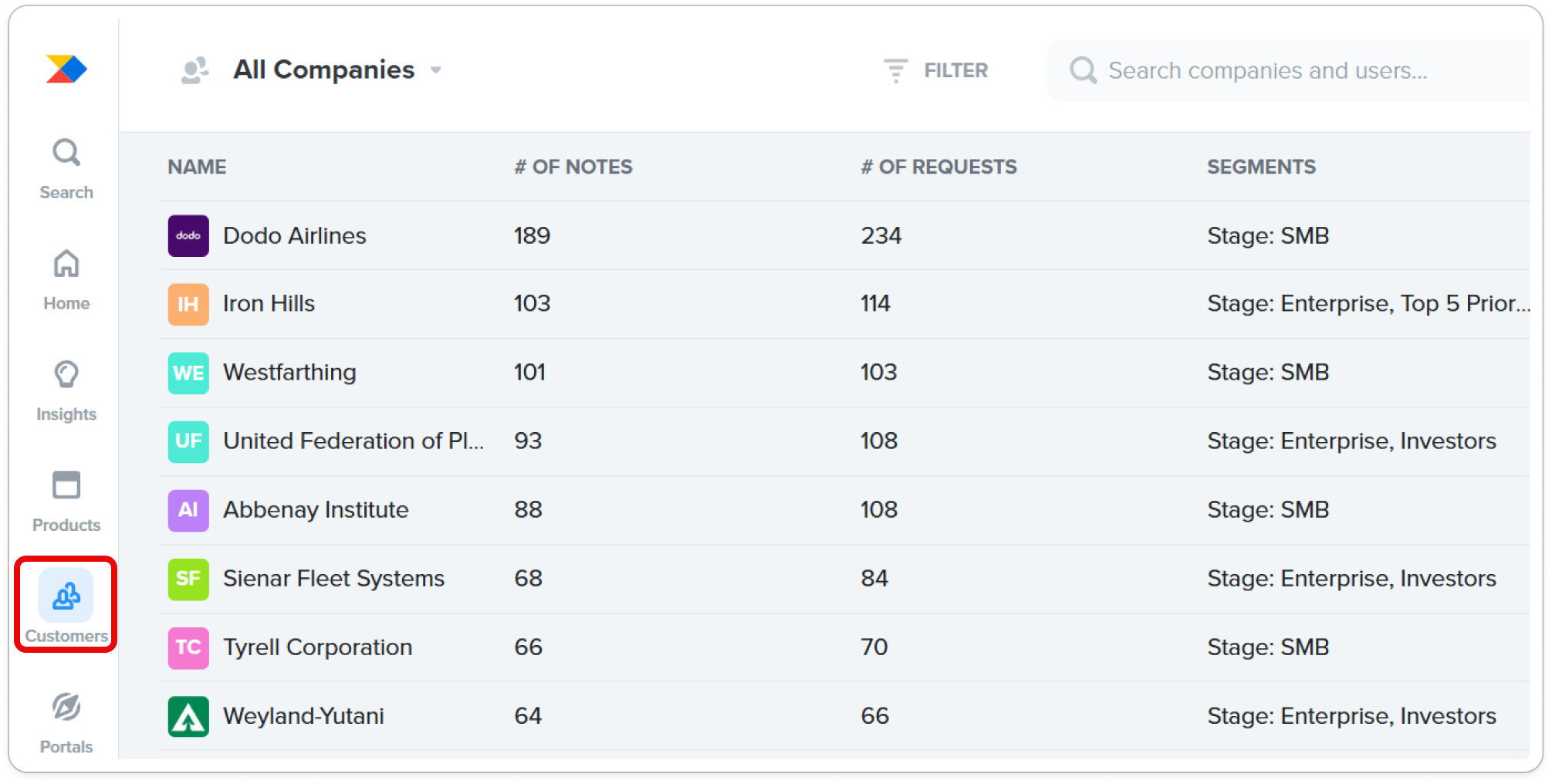The image size is (1552, 784).
Task: Open Portals in the sidebar
Action: [x=66, y=724]
